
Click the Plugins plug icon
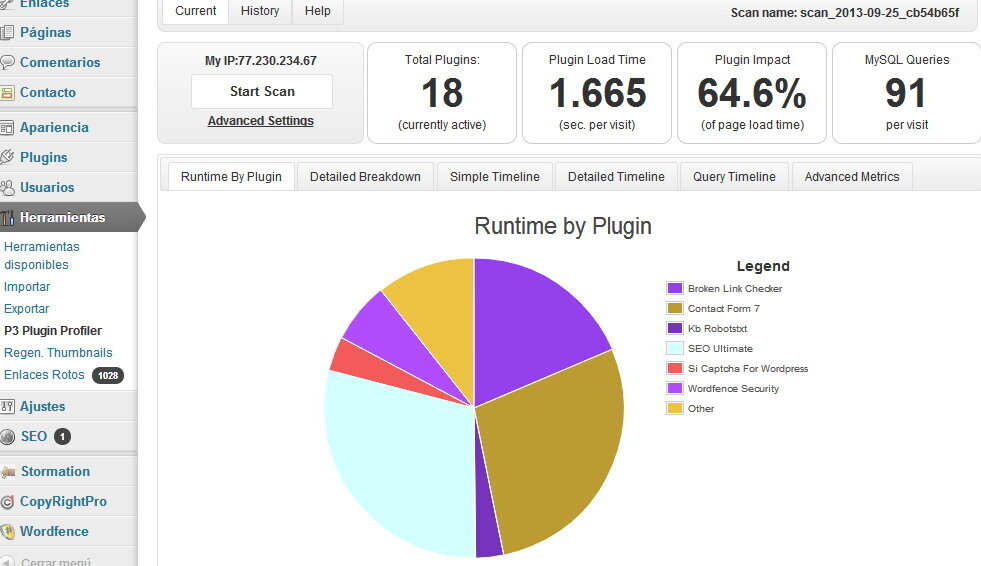[7, 157]
